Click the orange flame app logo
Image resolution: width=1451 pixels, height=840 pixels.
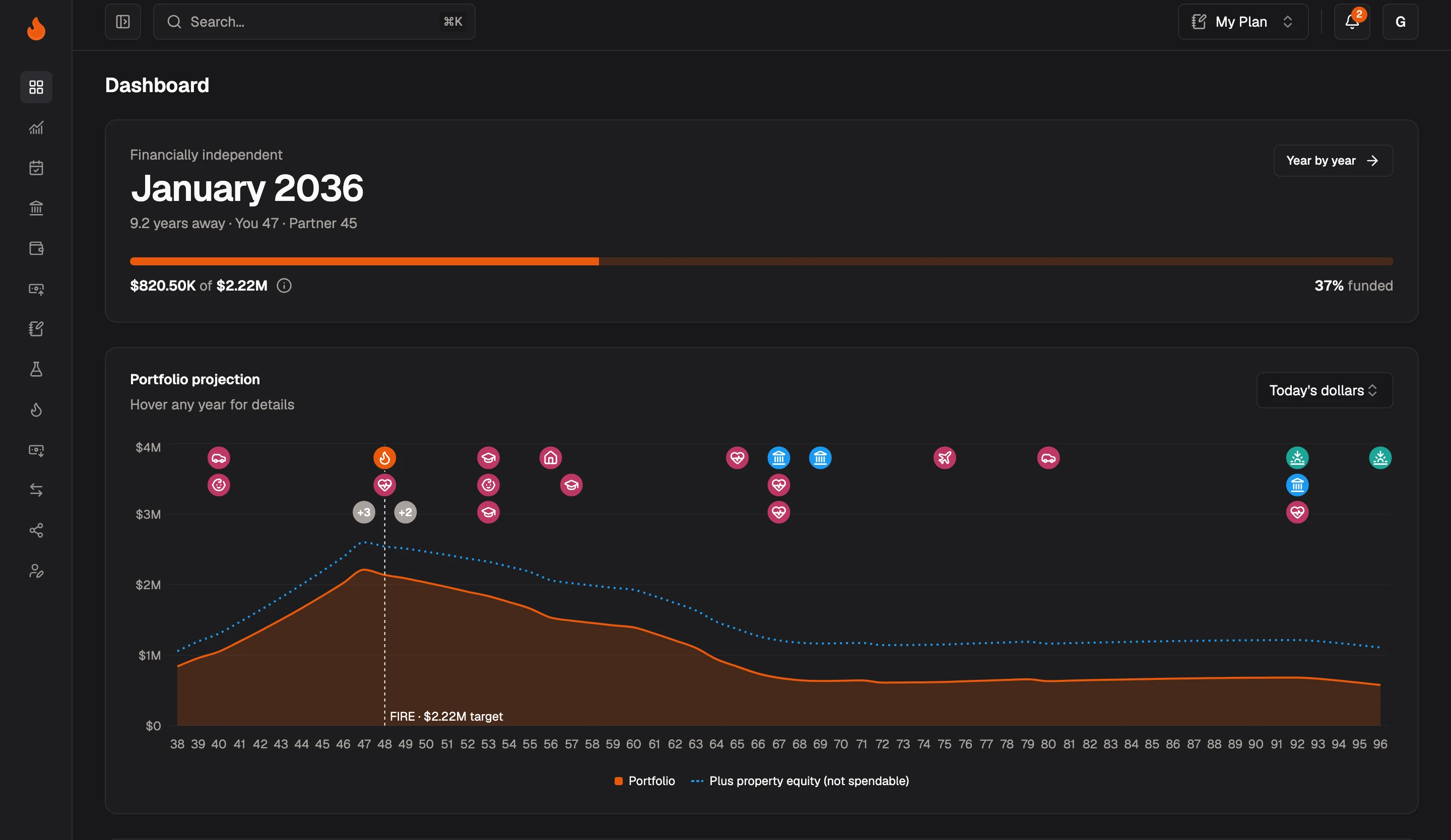36,28
